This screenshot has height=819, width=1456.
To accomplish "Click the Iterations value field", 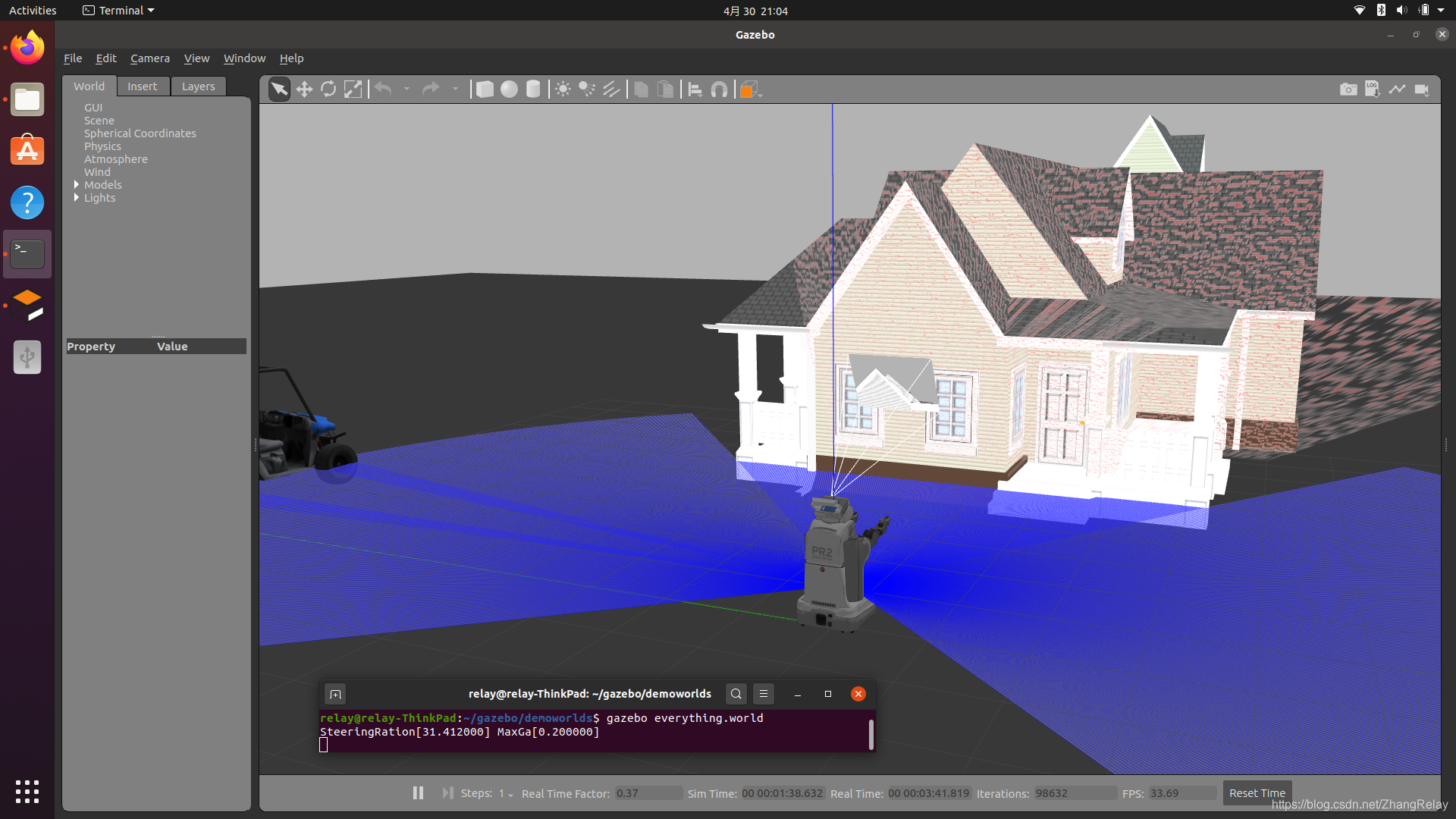I will click(1075, 793).
